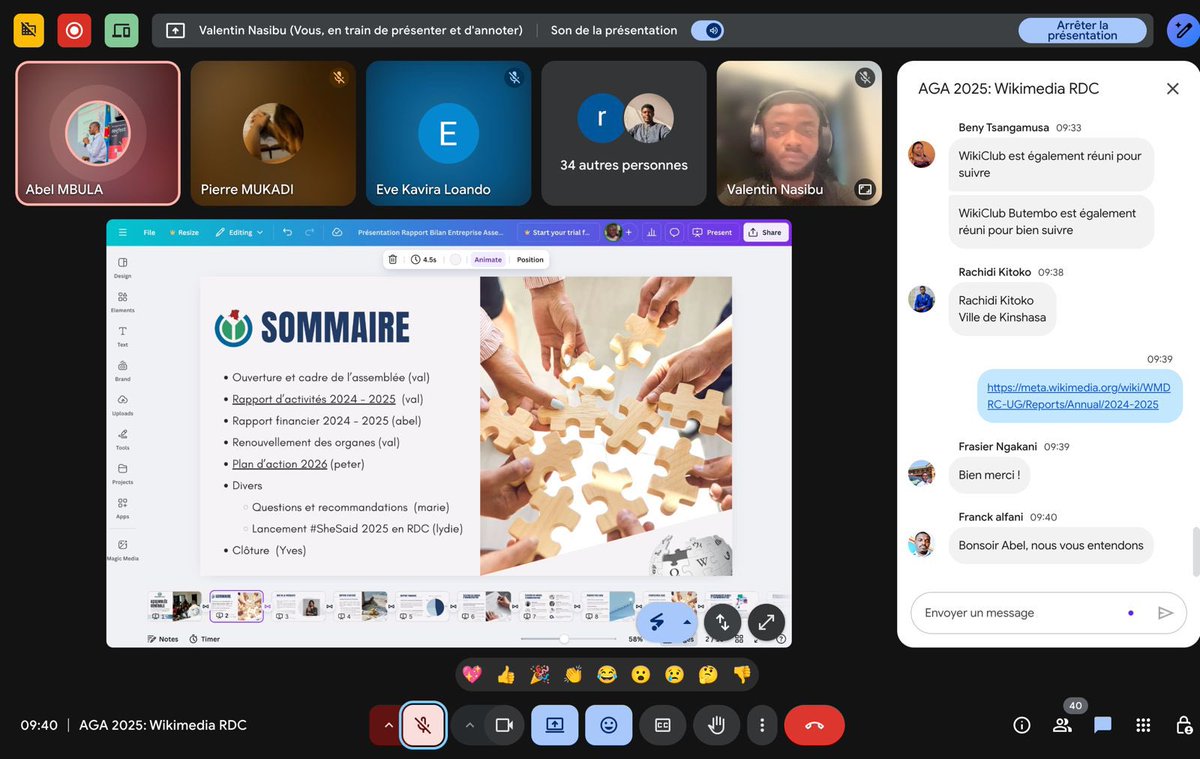Open the Design tab in Canva sidebar
The image size is (1200, 759).
click(122, 267)
